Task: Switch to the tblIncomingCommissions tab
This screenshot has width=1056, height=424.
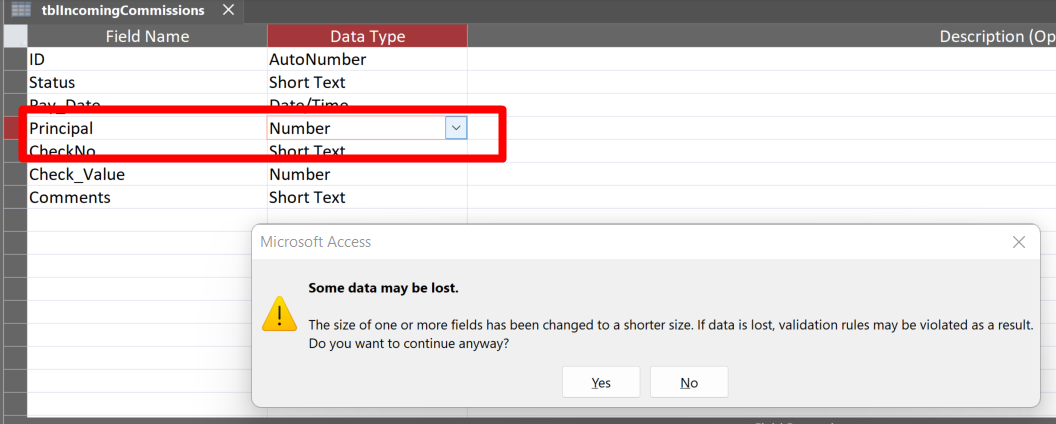Action: click(124, 10)
